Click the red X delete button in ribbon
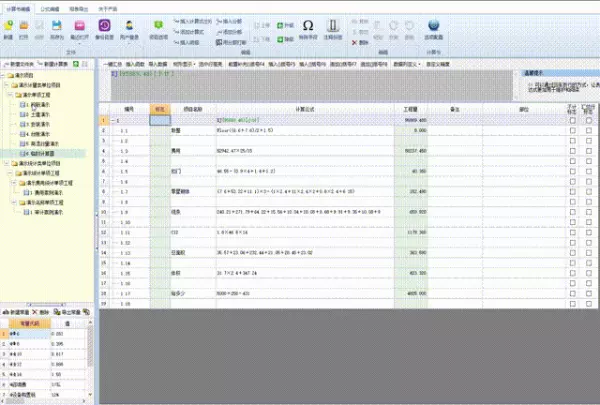Screen dimensions: 600x405 354,43
